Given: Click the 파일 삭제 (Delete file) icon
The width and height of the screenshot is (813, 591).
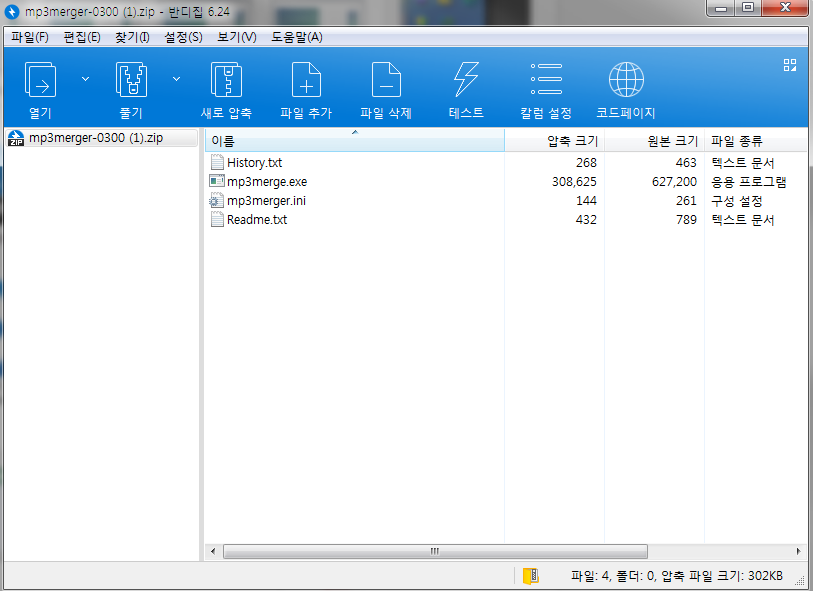Looking at the screenshot, I should 386,80.
